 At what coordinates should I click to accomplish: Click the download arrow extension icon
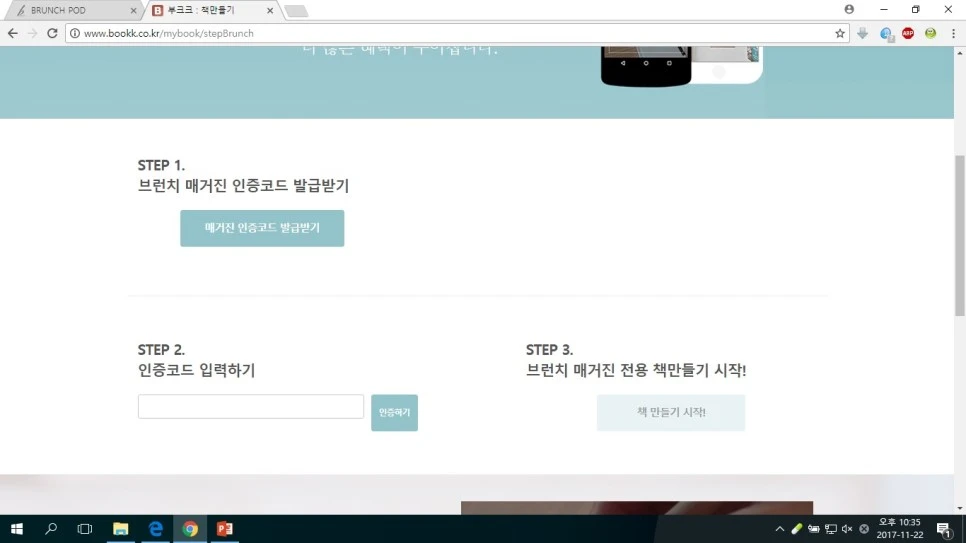tap(862, 33)
